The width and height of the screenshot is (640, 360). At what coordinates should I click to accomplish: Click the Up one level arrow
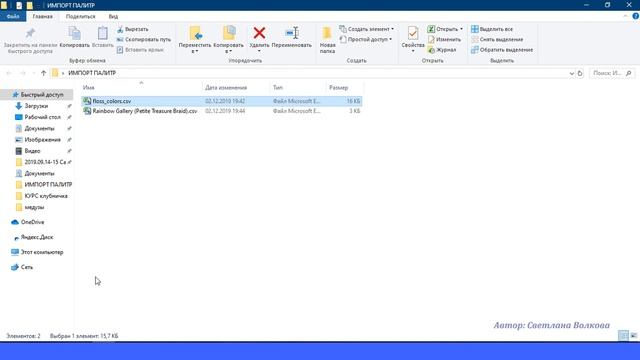click(44, 73)
